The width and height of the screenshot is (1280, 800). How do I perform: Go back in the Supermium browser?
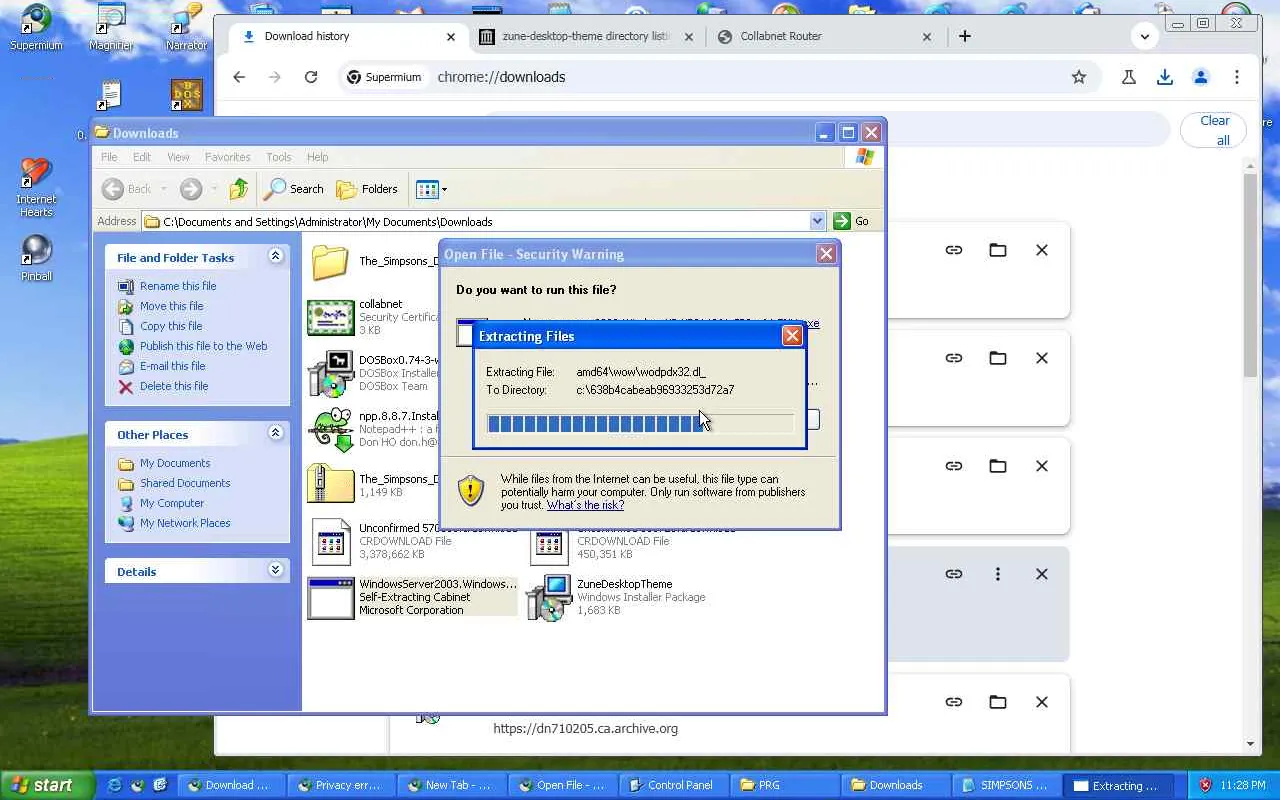pyautogui.click(x=239, y=77)
